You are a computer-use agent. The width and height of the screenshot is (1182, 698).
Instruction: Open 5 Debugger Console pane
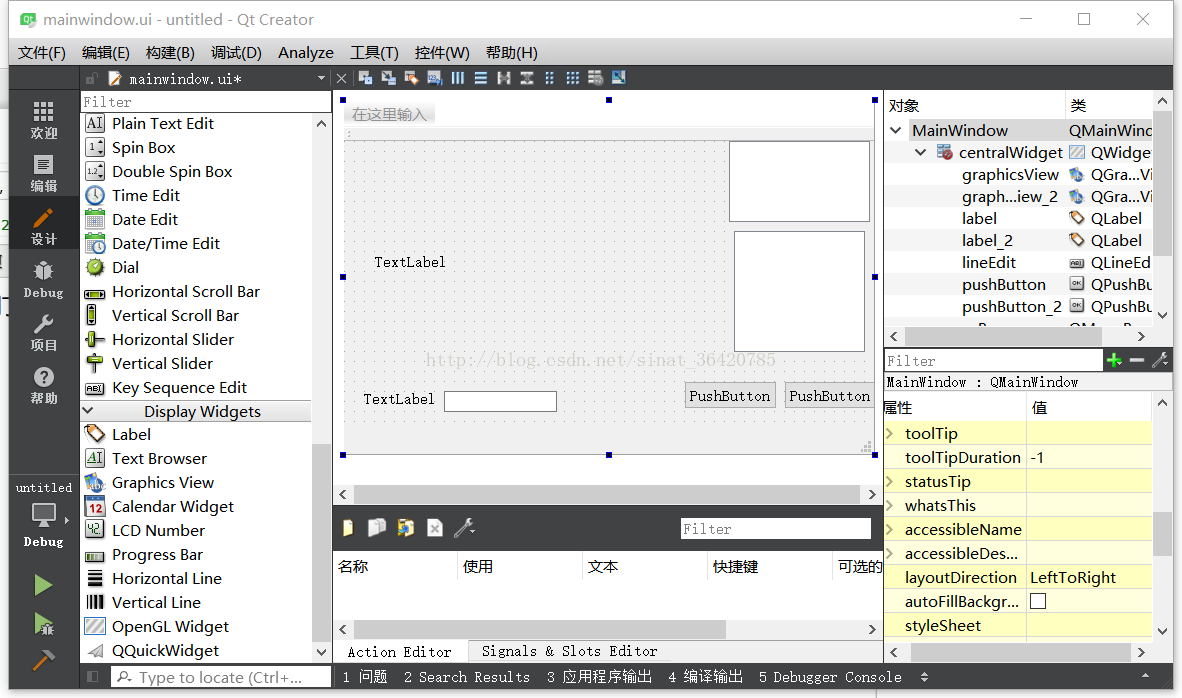click(830, 677)
